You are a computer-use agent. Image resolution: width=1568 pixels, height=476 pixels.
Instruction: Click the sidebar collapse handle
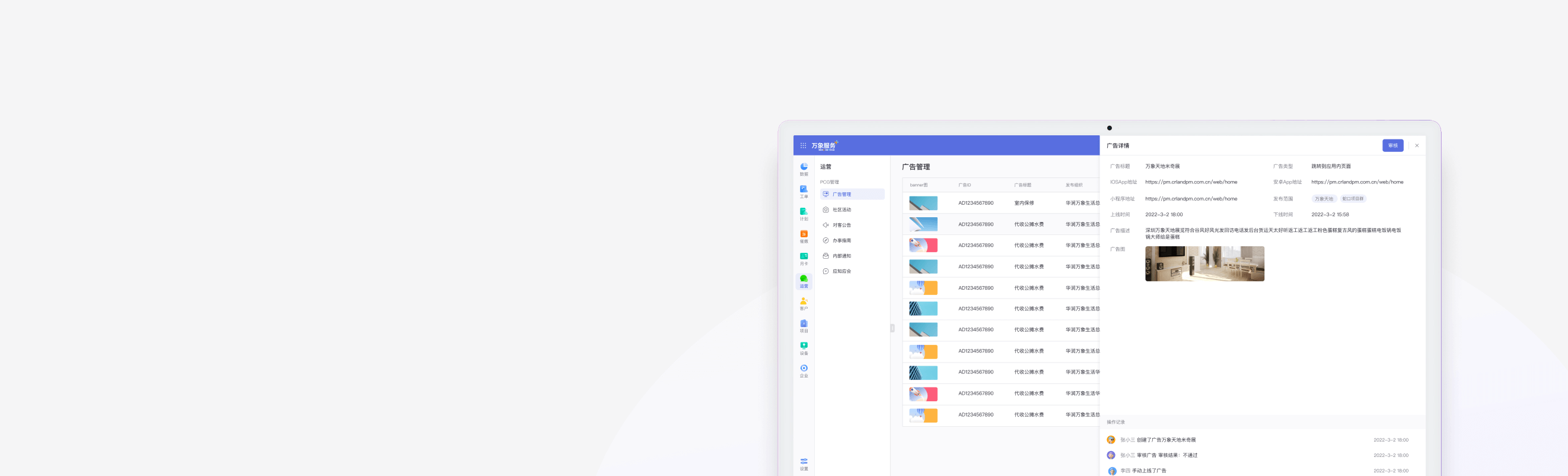coord(893,328)
